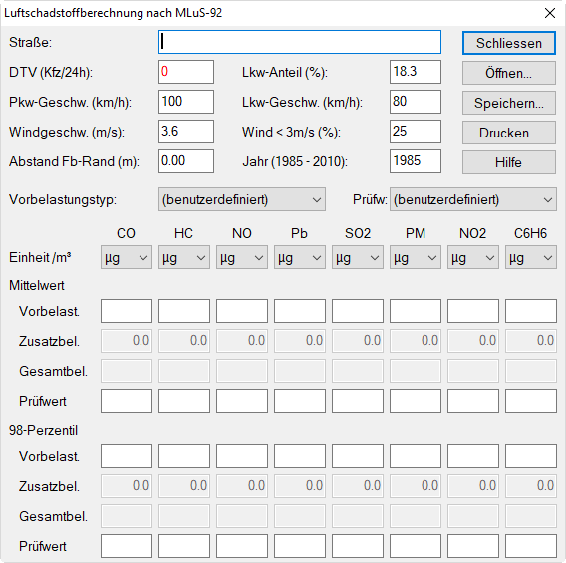The width and height of the screenshot is (566, 563).
Task: Click 98-Perzentil Prüfwert field for C6H6
Action: click(531, 546)
